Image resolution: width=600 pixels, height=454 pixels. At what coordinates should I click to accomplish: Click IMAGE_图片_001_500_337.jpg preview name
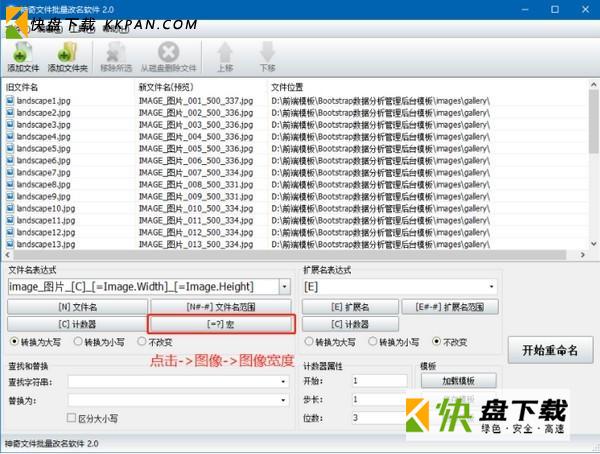[x=196, y=101]
